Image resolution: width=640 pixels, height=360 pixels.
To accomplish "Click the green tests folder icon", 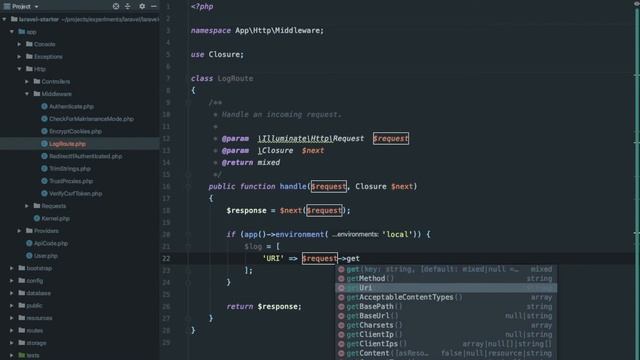I will 22,355.
